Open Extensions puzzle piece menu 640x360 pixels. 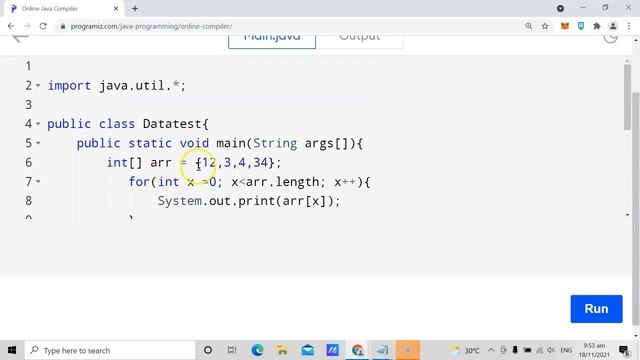pyautogui.click(x=597, y=26)
